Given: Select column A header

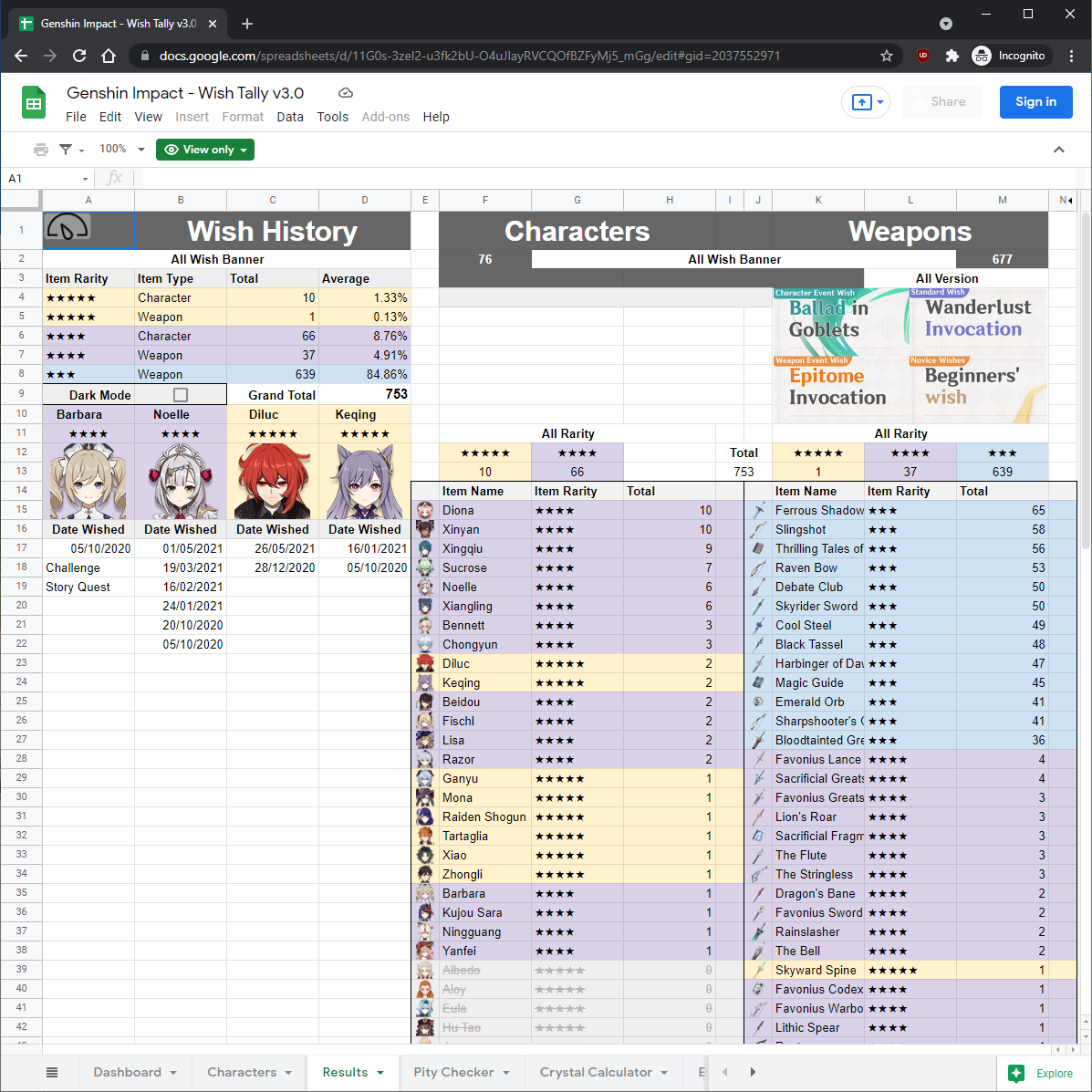Looking at the screenshot, I should [88, 200].
